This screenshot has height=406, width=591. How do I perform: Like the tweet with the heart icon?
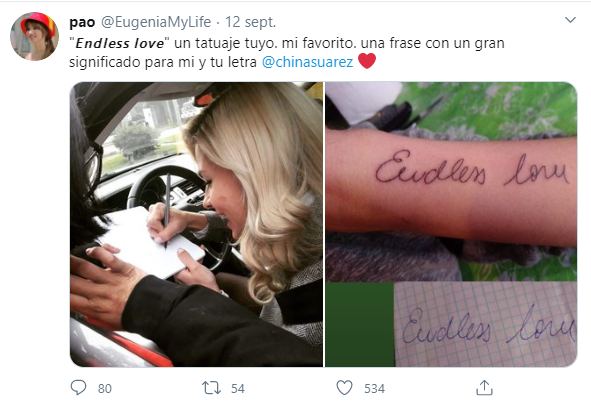pyautogui.click(x=344, y=388)
